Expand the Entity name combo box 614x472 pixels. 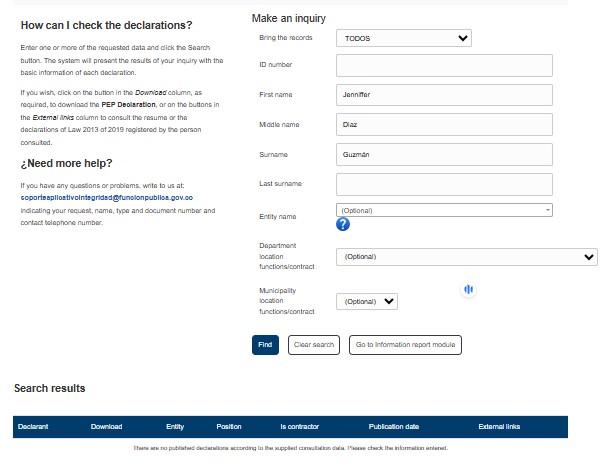click(444, 209)
